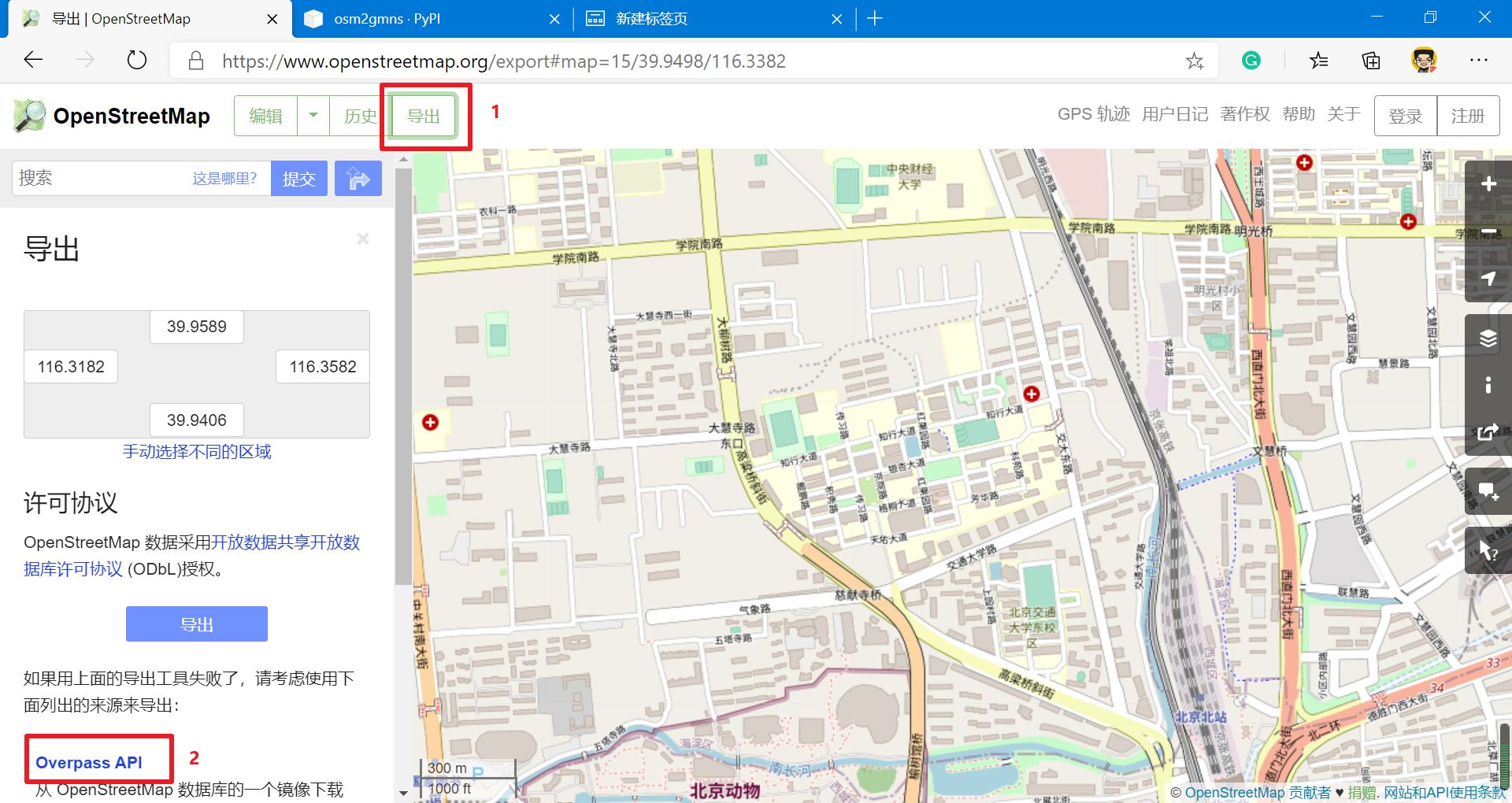Select the 导出 | OpenStreetMap tab
Screen dimensions: 1512x803
tap(148, 19)
